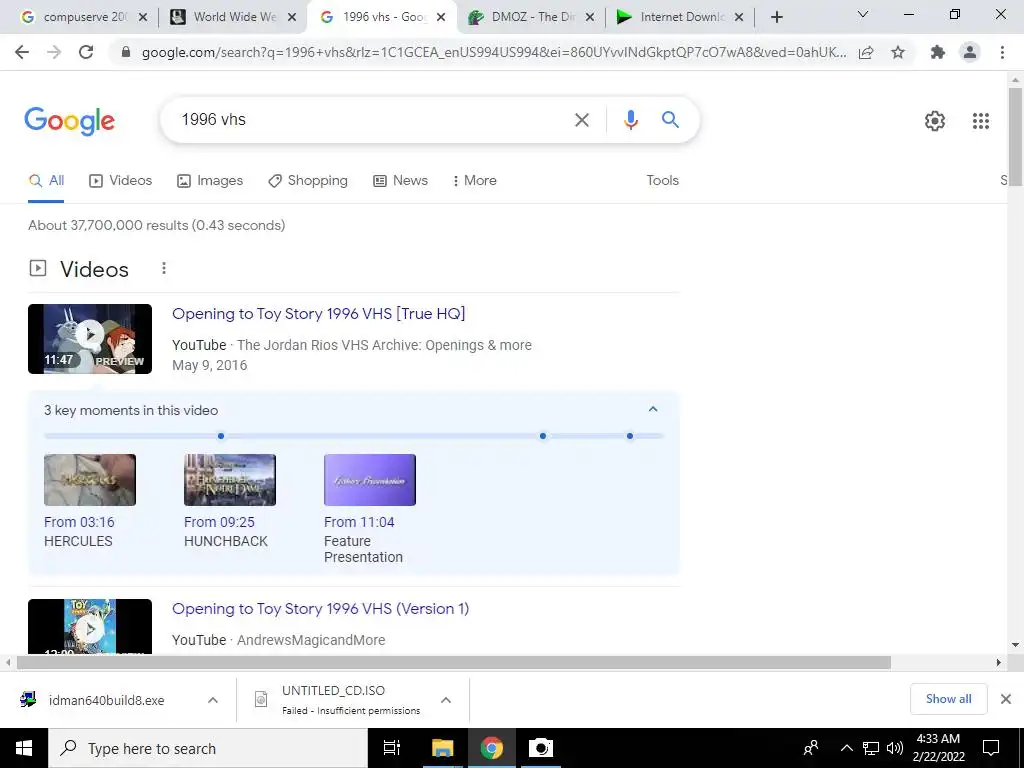
Task: Collapse the key moments panel
Action: (x=652, y=409)
